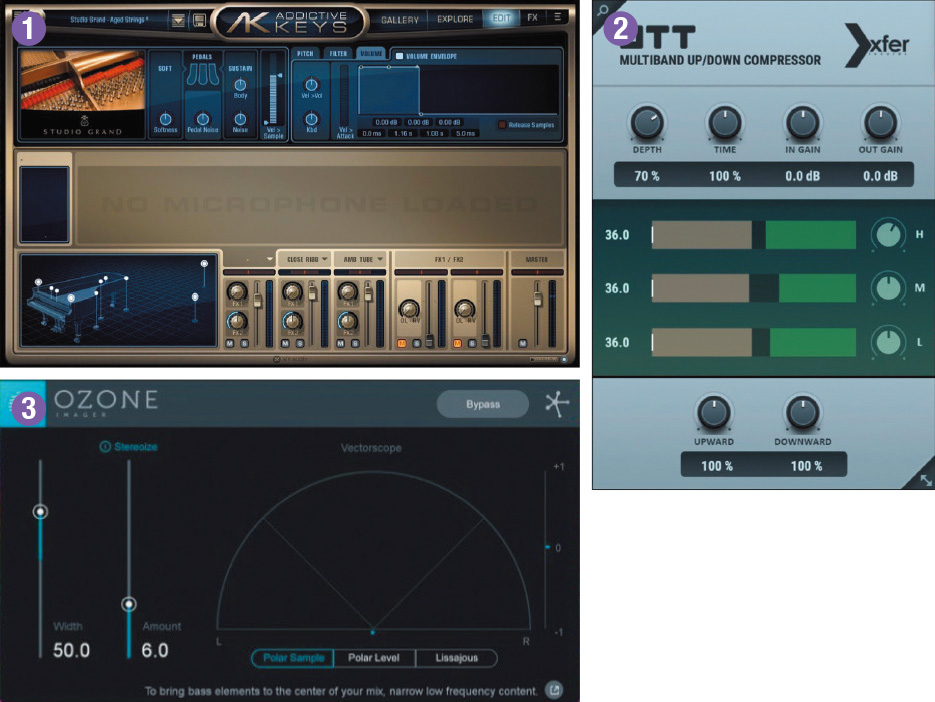This screenshot has width=935, height=702.
Task: Click the Noise knob under Sustain
Action: 240,119
